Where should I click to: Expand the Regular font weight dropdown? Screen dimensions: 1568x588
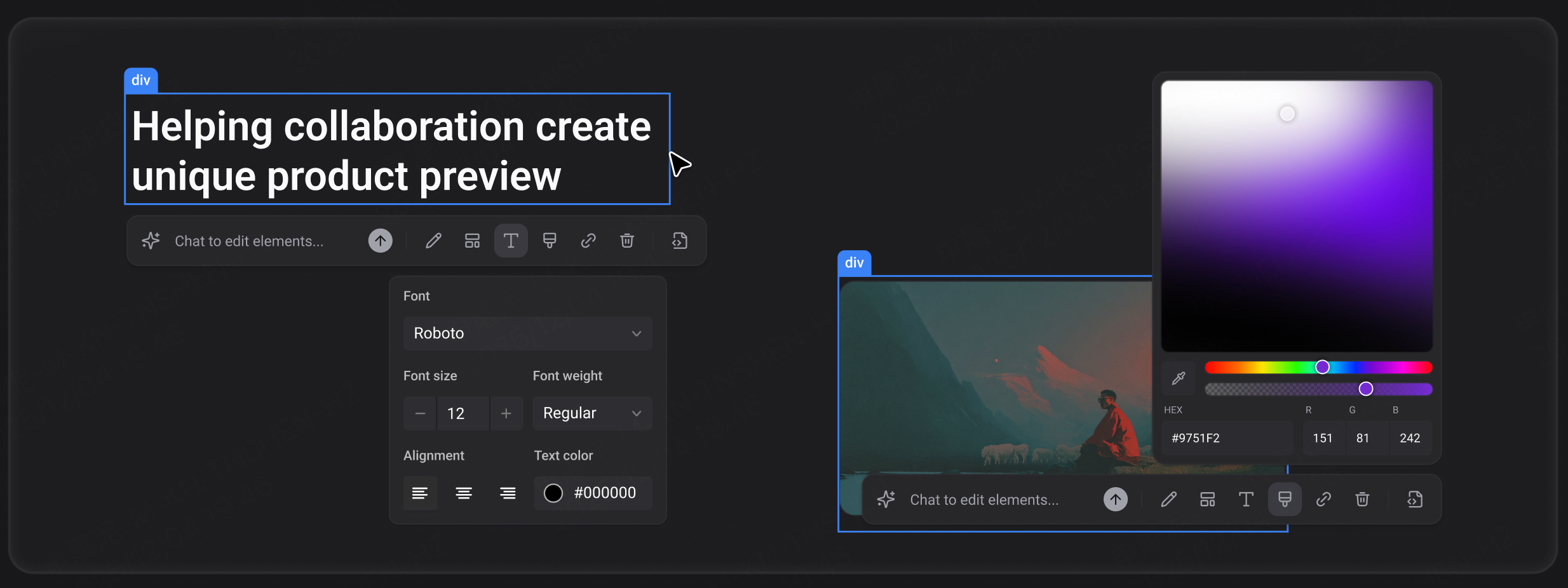592,413
